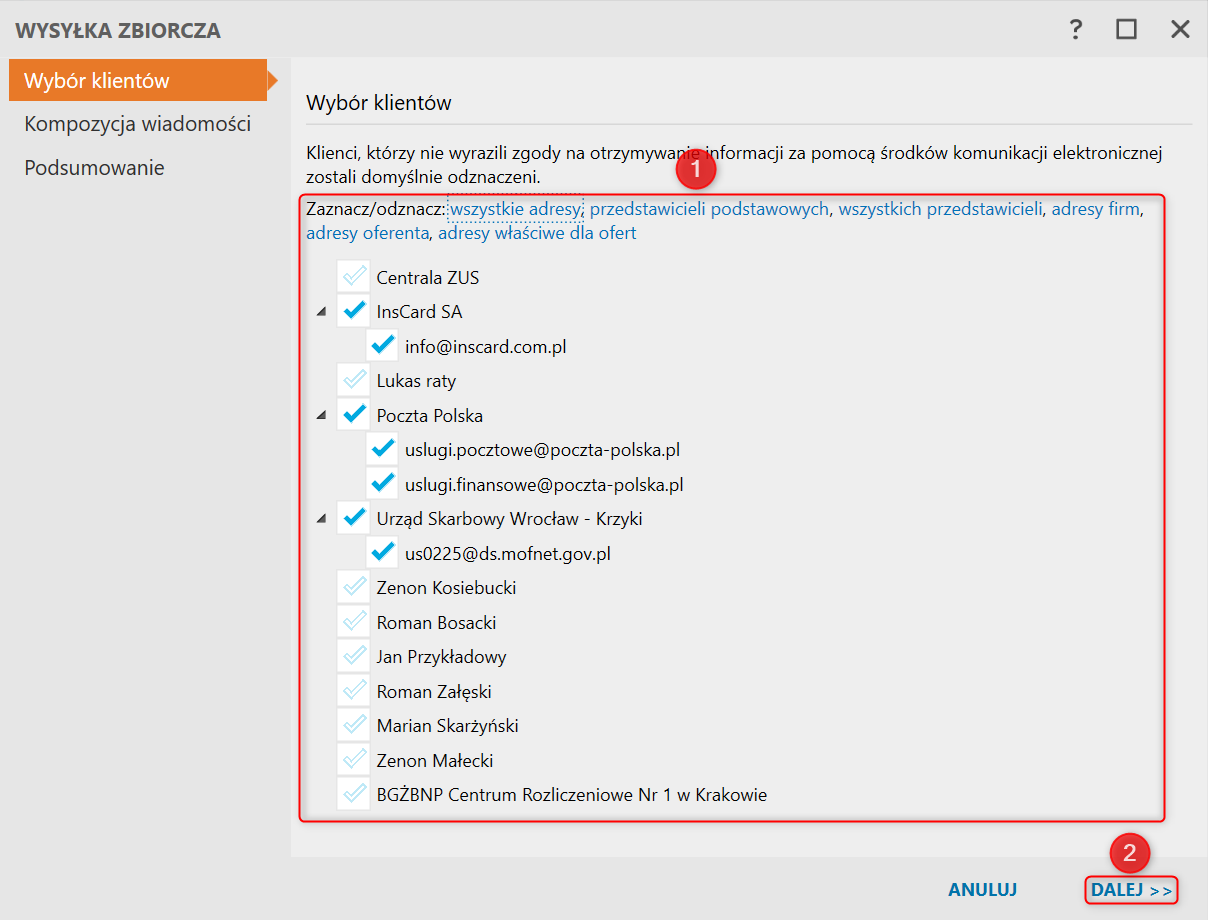1208x920 pixels.
Task: Toggle the Zenon Kosiebucki checkbox
Action: pos(353,588)
